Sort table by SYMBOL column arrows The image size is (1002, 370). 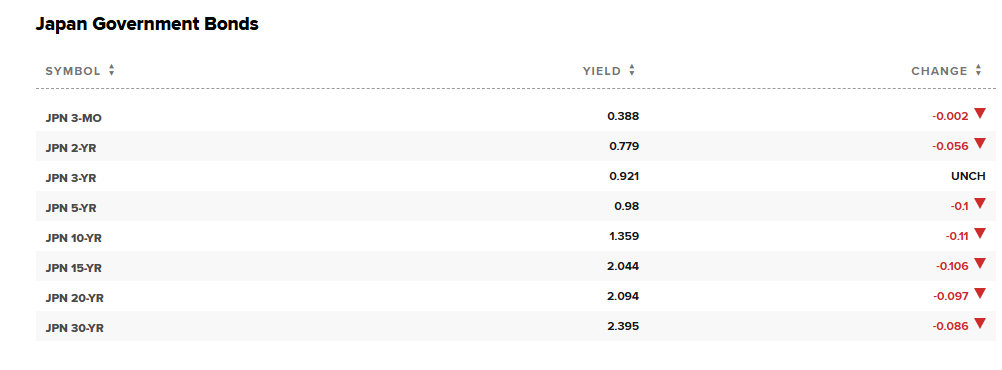[x=112, y=71]
